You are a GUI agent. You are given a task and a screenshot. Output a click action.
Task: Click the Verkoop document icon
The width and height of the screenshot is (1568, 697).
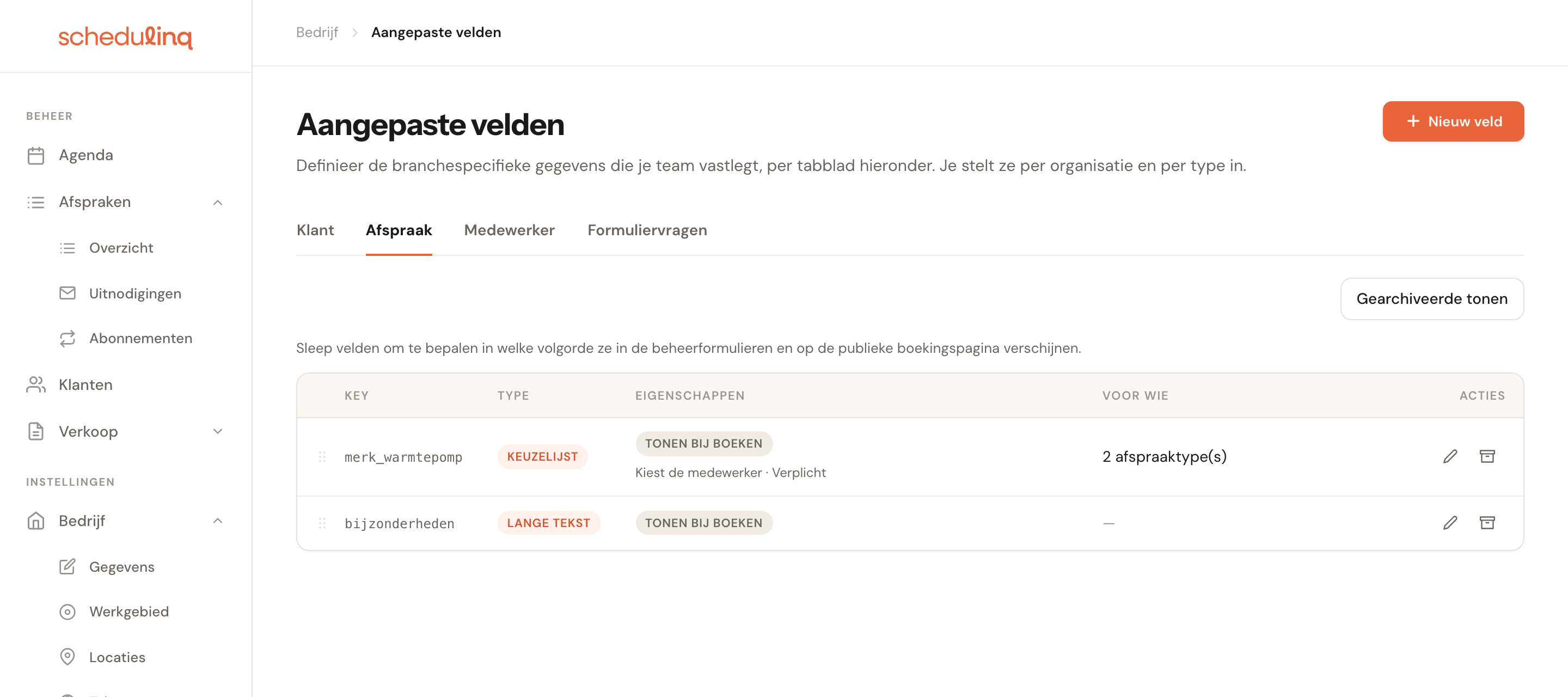click(36, 432)
